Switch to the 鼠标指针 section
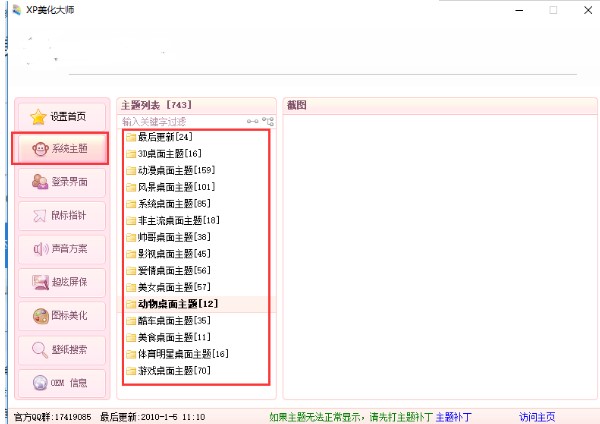The width and height of the screenshot is (600, 424). pos(62,216)
